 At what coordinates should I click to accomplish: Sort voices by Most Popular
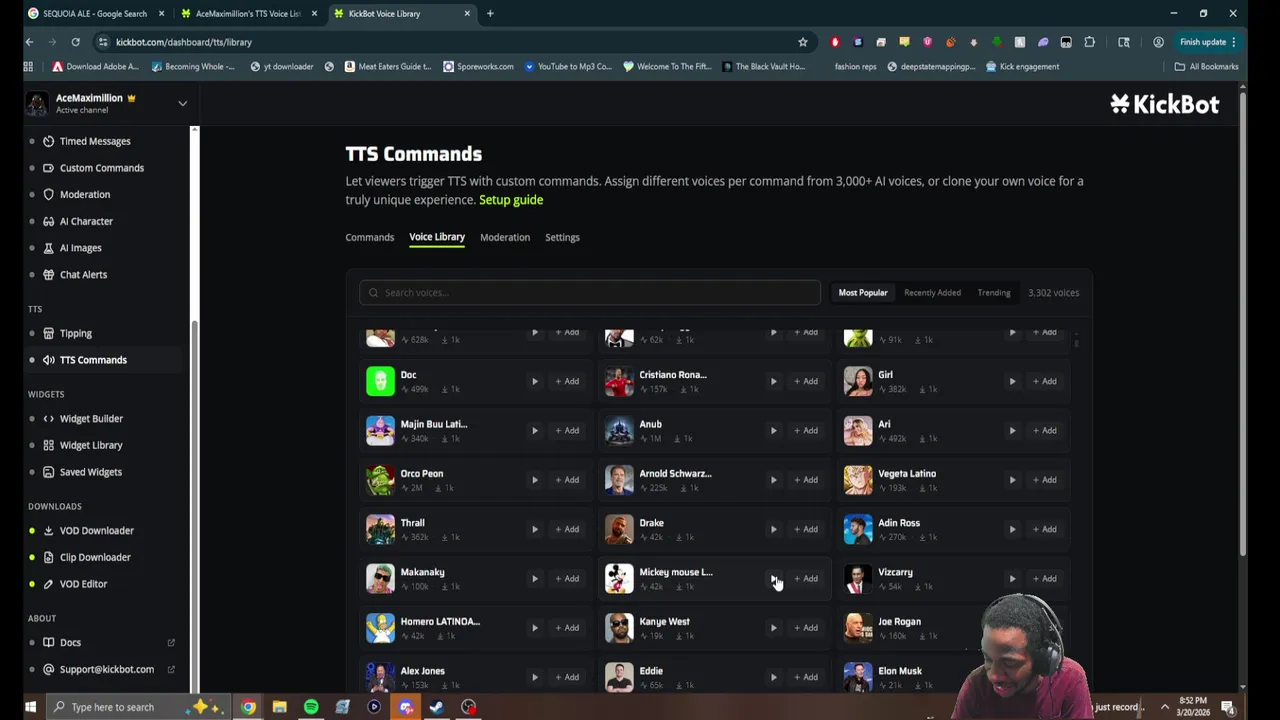click(863, 293)
